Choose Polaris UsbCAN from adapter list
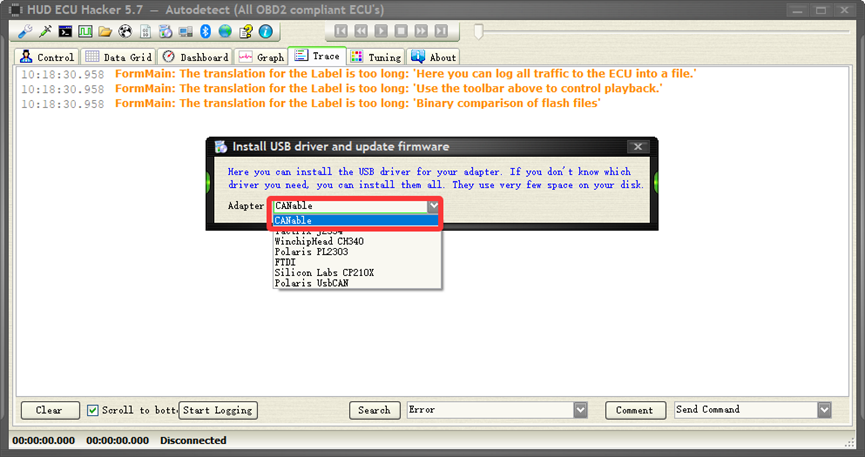The width and height of the screenshot is (865, 457). pyautogui.click(x=357, y=283)
